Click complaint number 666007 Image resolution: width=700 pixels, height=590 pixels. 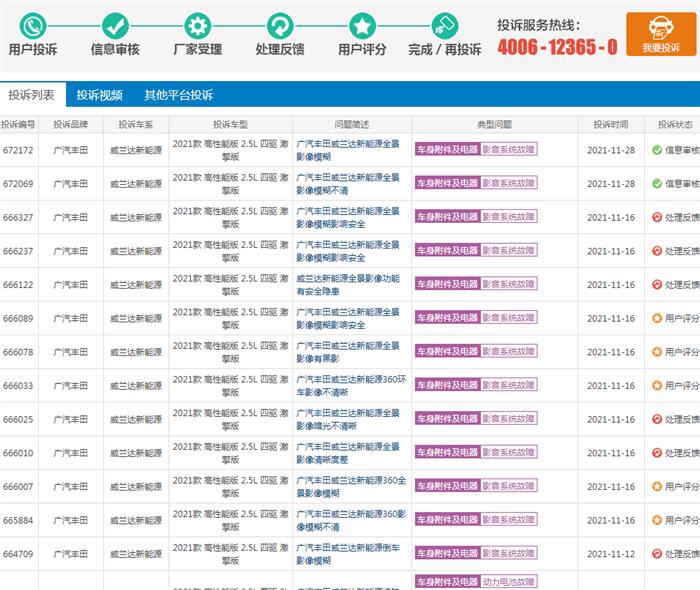pyautogui.click(x=18, y=486)
